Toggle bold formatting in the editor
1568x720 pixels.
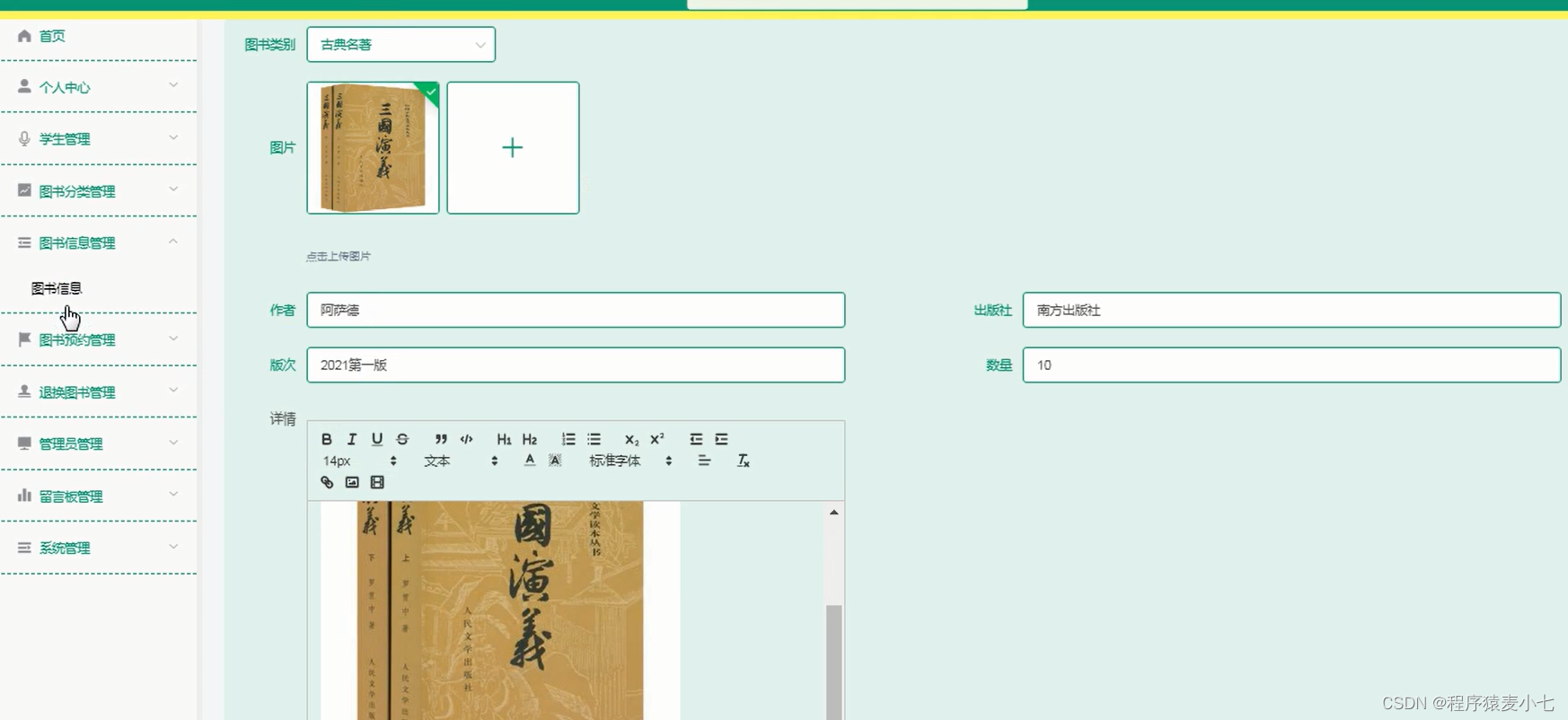[327, 439]
